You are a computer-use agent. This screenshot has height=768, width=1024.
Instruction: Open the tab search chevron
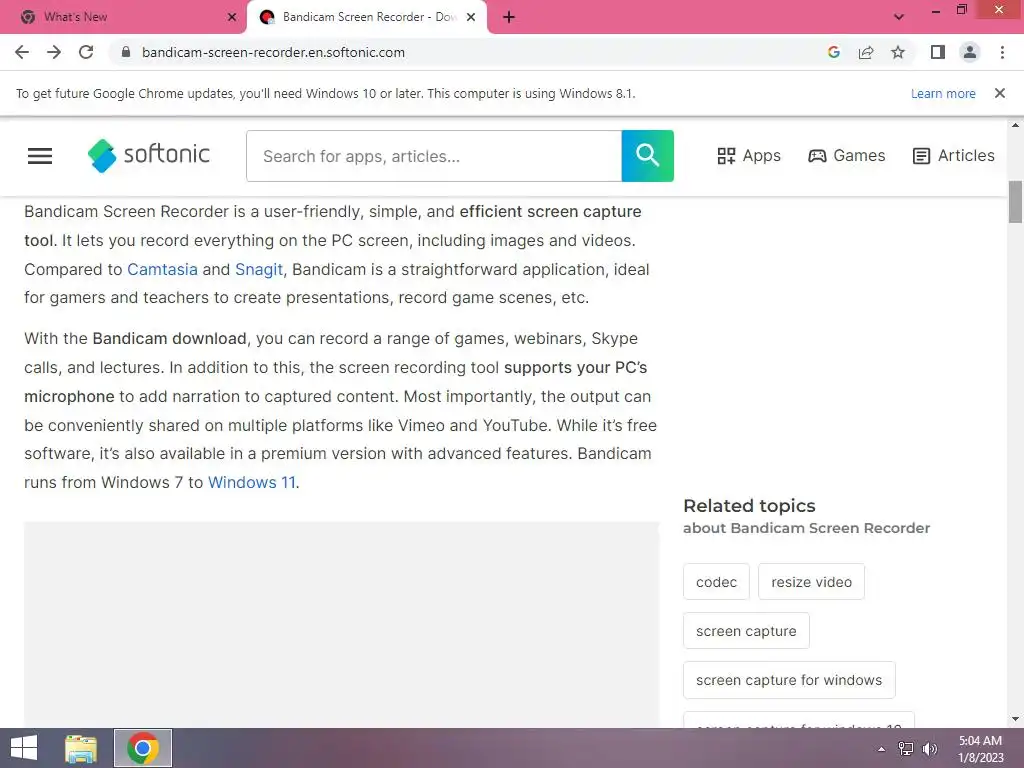(899, 17)
